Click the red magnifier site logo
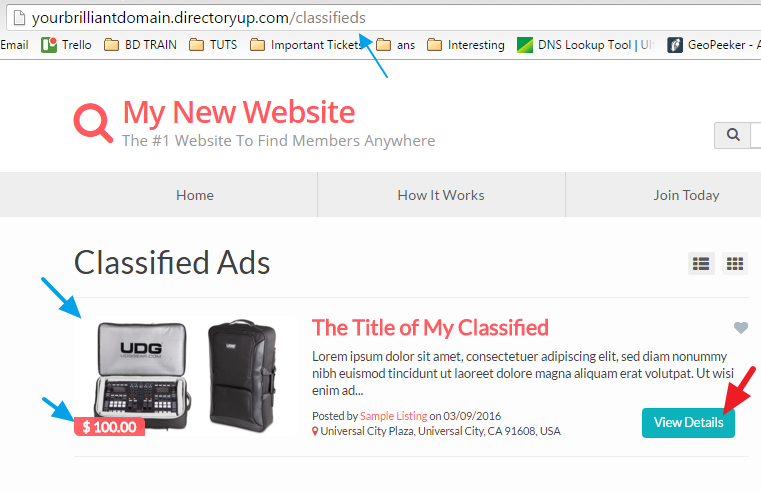The height and width of the screenshot is (493, 761). pos(93,122)
